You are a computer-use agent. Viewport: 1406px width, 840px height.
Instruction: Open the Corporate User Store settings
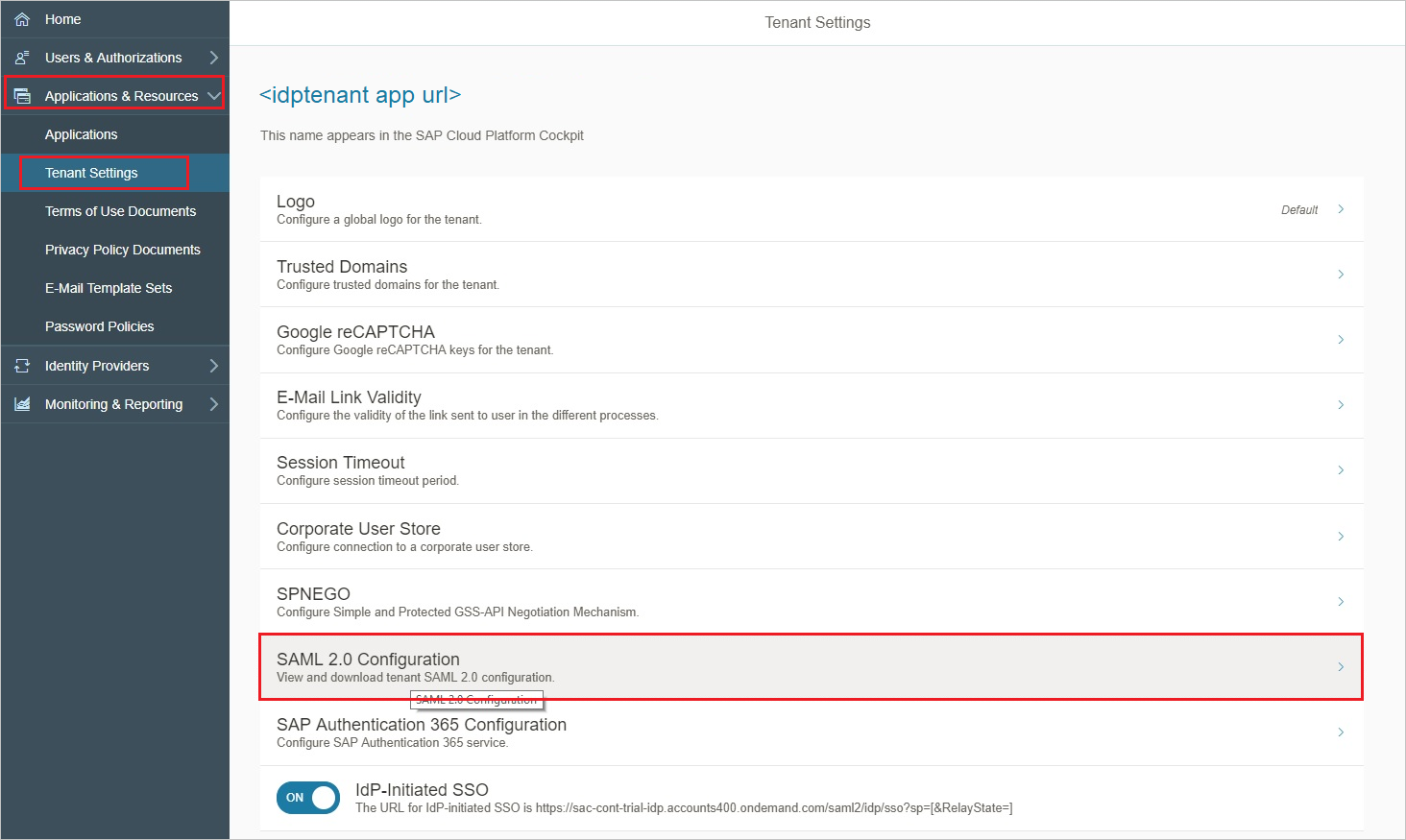pos(810,536)
